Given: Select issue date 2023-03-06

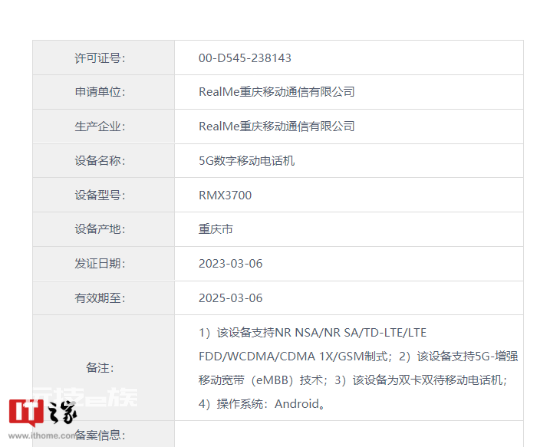Looking at the screenshot, I should 230,263.
